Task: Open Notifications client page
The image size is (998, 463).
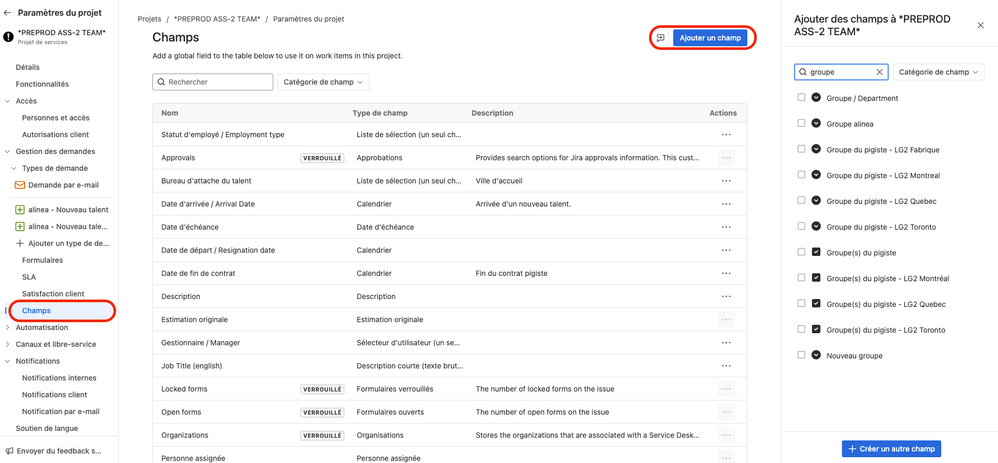Action: click(55, 395)
